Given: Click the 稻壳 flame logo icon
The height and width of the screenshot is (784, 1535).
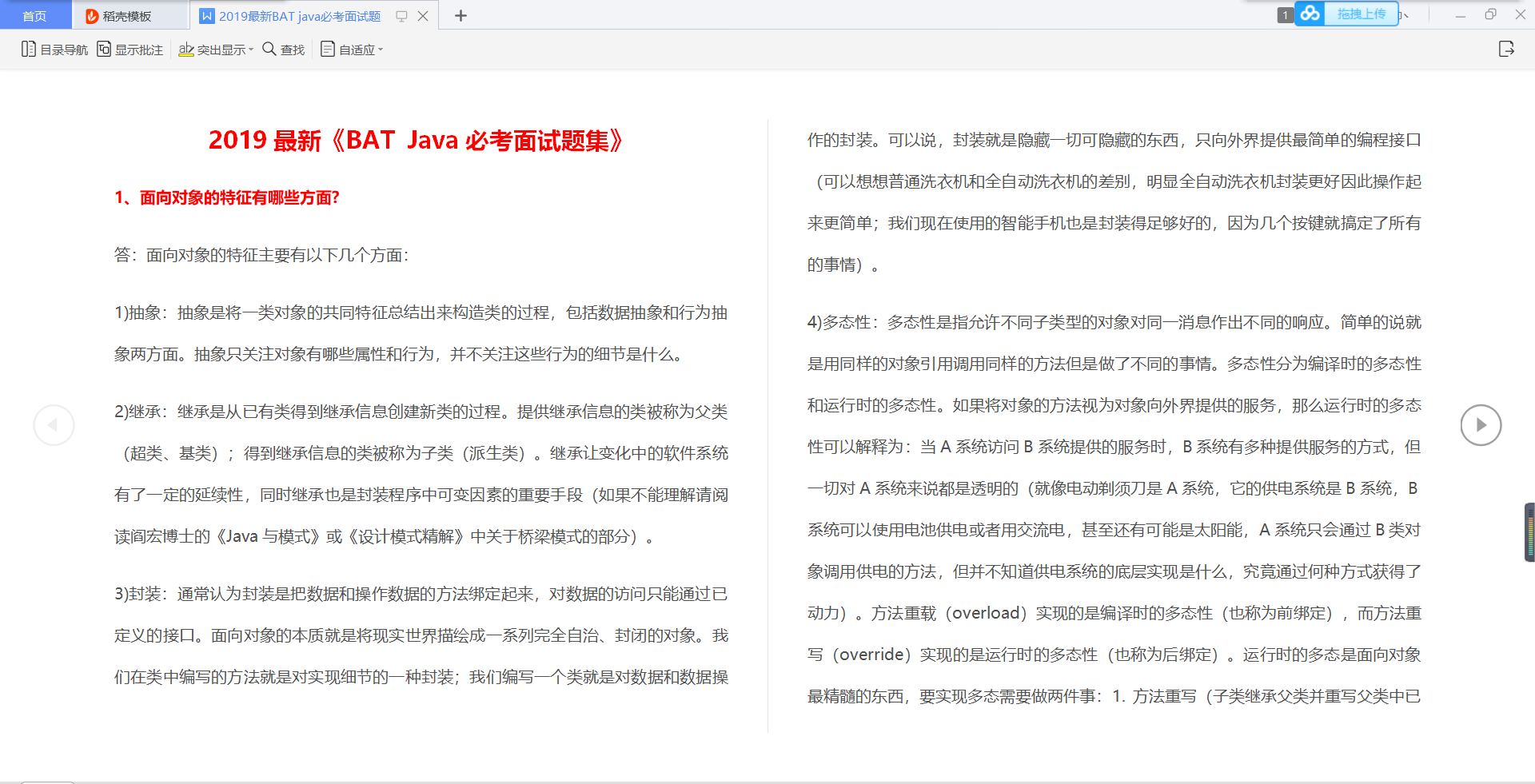Looking at the screenshot, I should [92, 16].
